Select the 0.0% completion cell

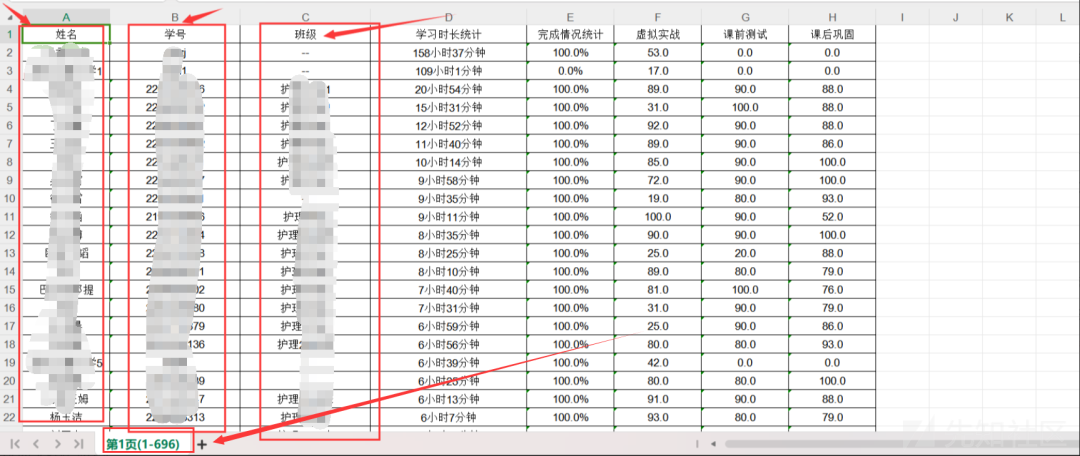tap(570, 71)
